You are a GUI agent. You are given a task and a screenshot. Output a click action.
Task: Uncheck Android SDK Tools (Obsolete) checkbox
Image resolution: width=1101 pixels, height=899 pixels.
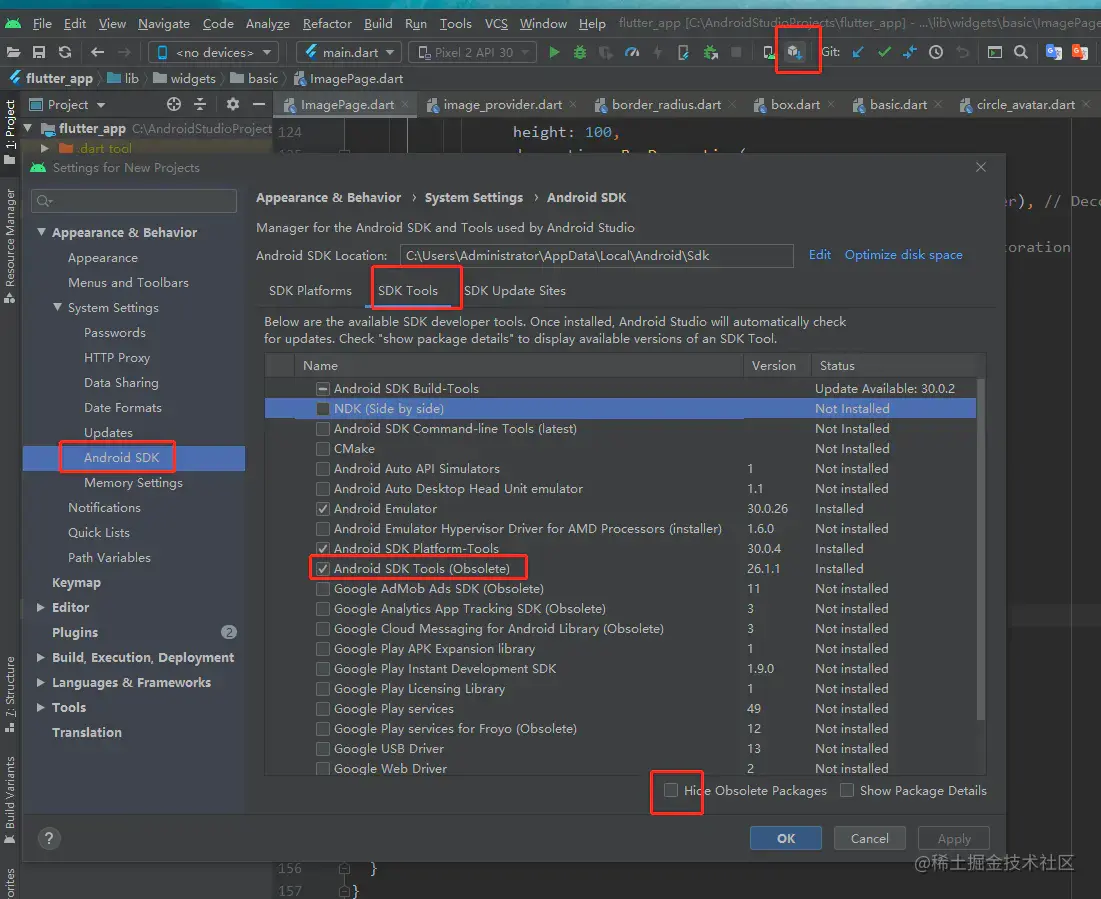click(x=323, y=569)
